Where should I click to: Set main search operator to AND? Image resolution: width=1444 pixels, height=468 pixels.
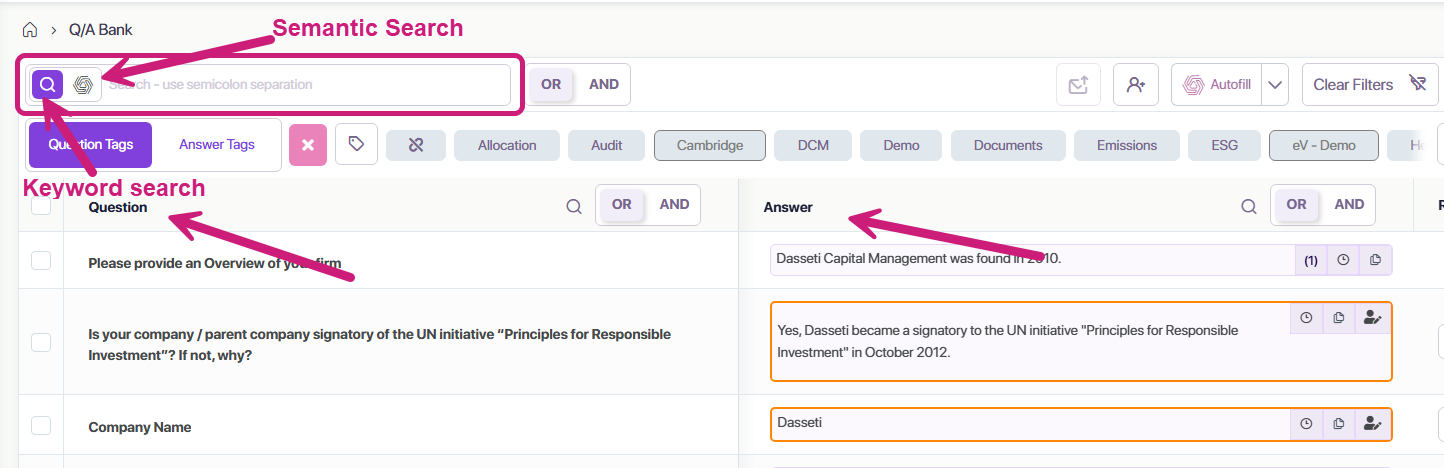pos(604,85)
